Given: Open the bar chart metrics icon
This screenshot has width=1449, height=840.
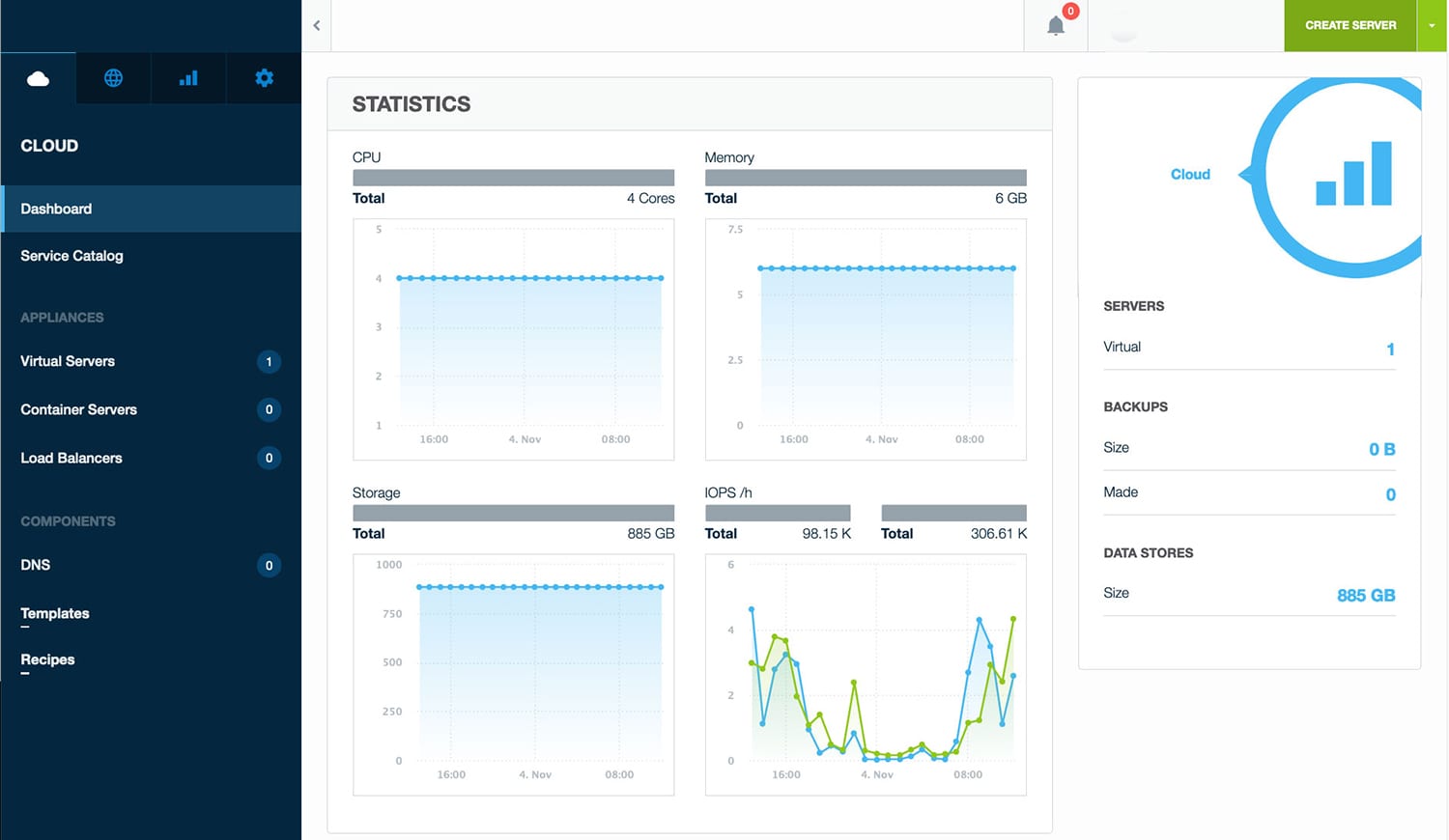Looking at the screenshot, I should (188, 78).
